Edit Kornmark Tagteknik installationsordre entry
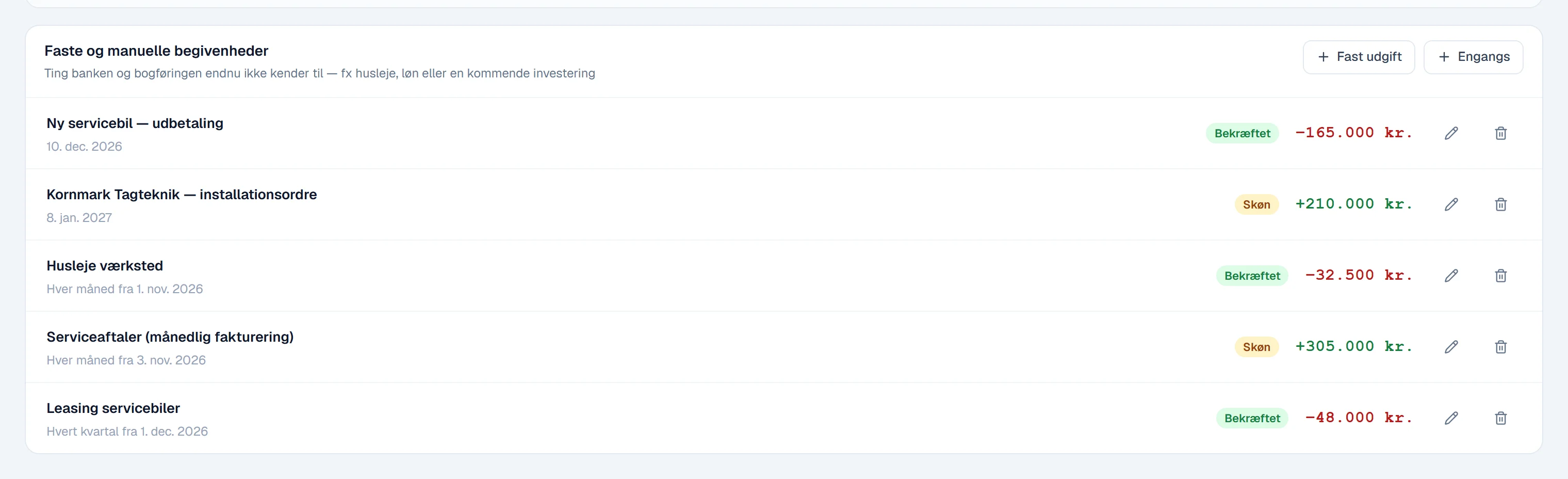The height and width of the screenshot is (479, 1568). tap(1451, 204)
